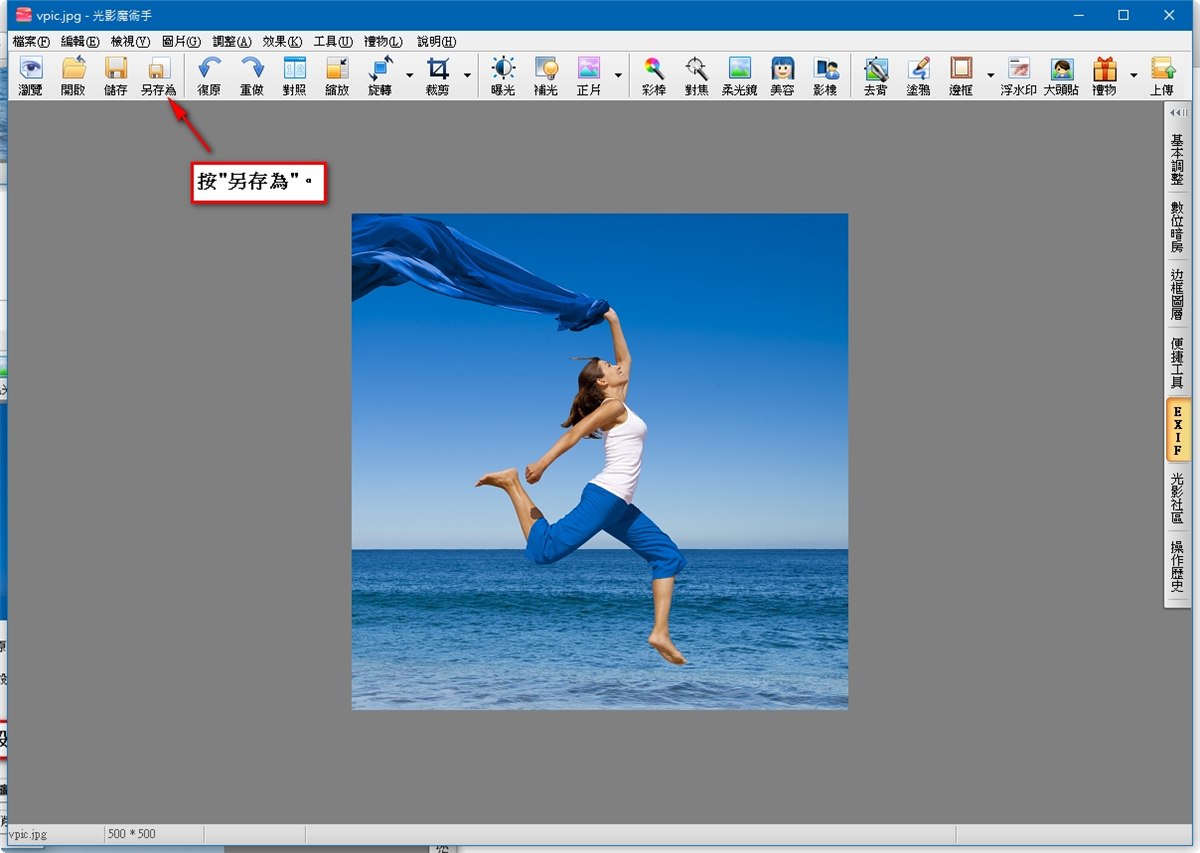Click the 浮水印 watermark icon
The height and width of the screenshot is (853, 1200).
(1018, 75)
